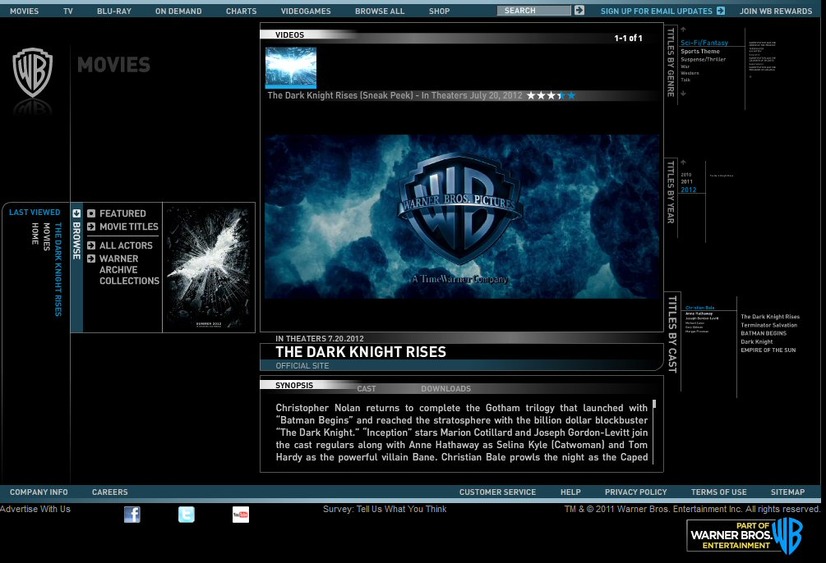Click the vertical Browse tab
The height and width of the screenshot is (563, 826).
76,240
